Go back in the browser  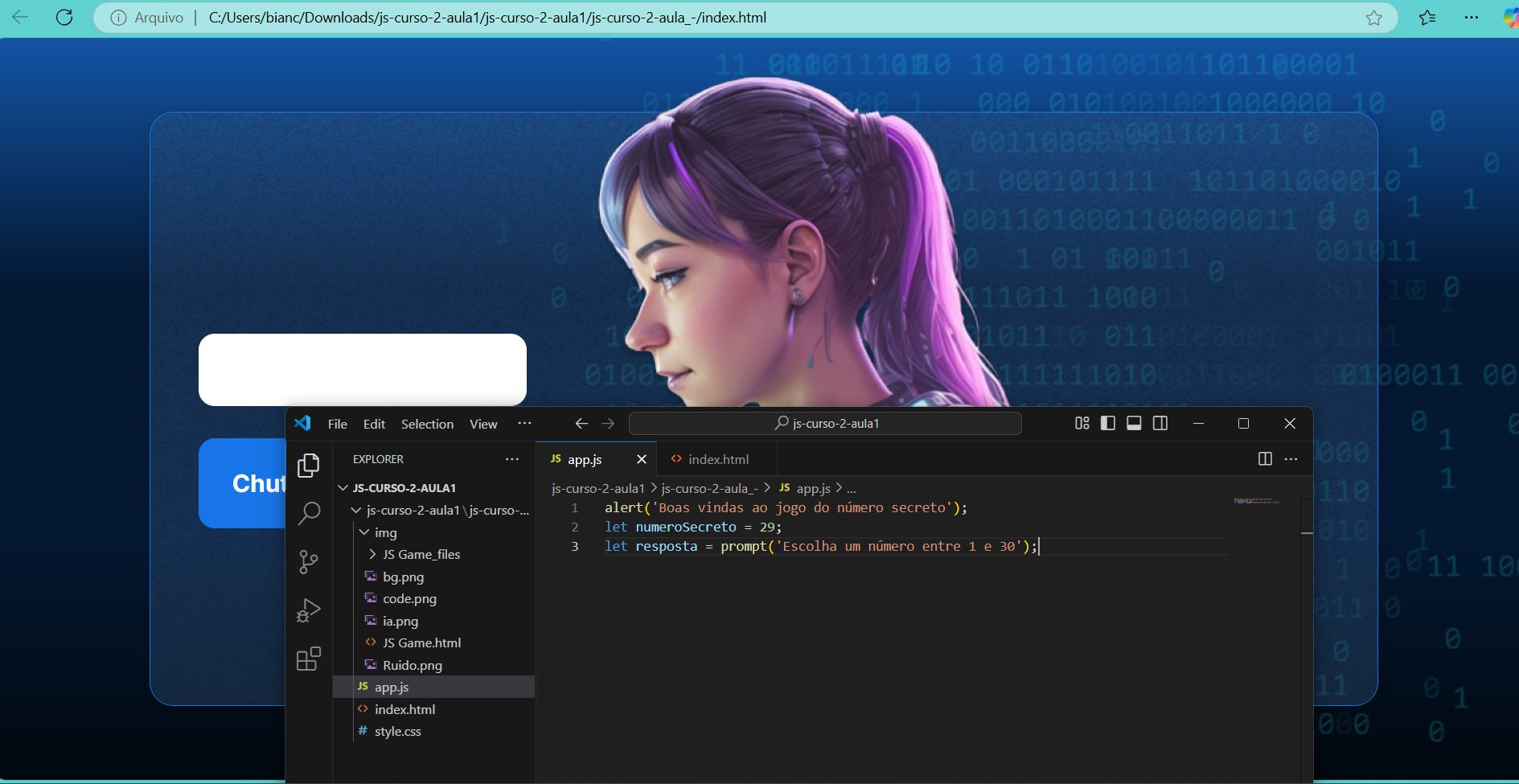(x=20, y=17)
